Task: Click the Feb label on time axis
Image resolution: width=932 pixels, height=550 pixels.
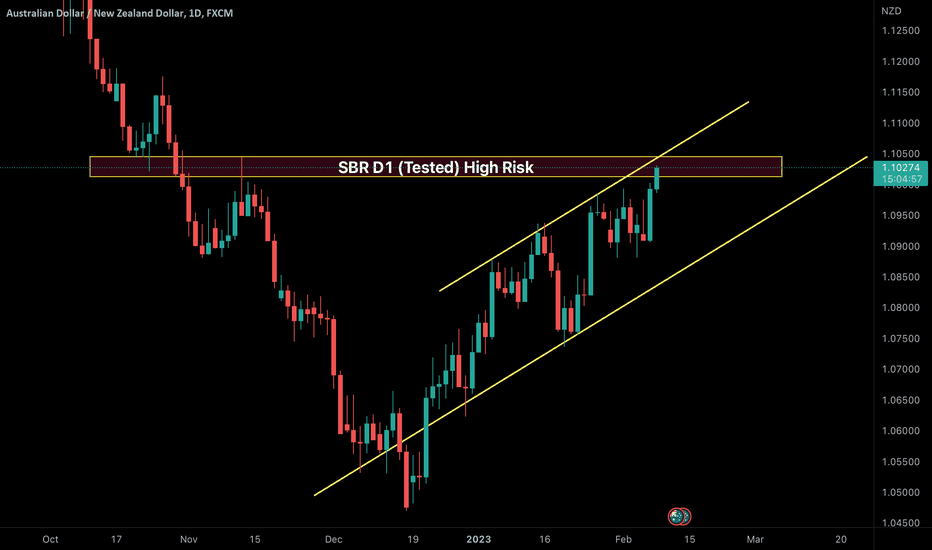Action: (x=623, y=539)
